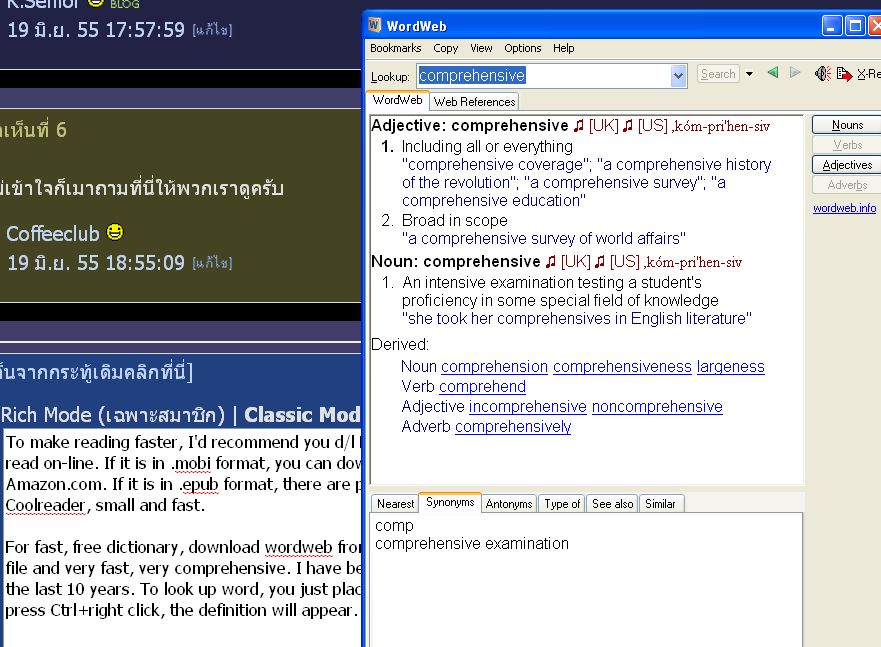Click inside the forum reply text area

(183, 538)
